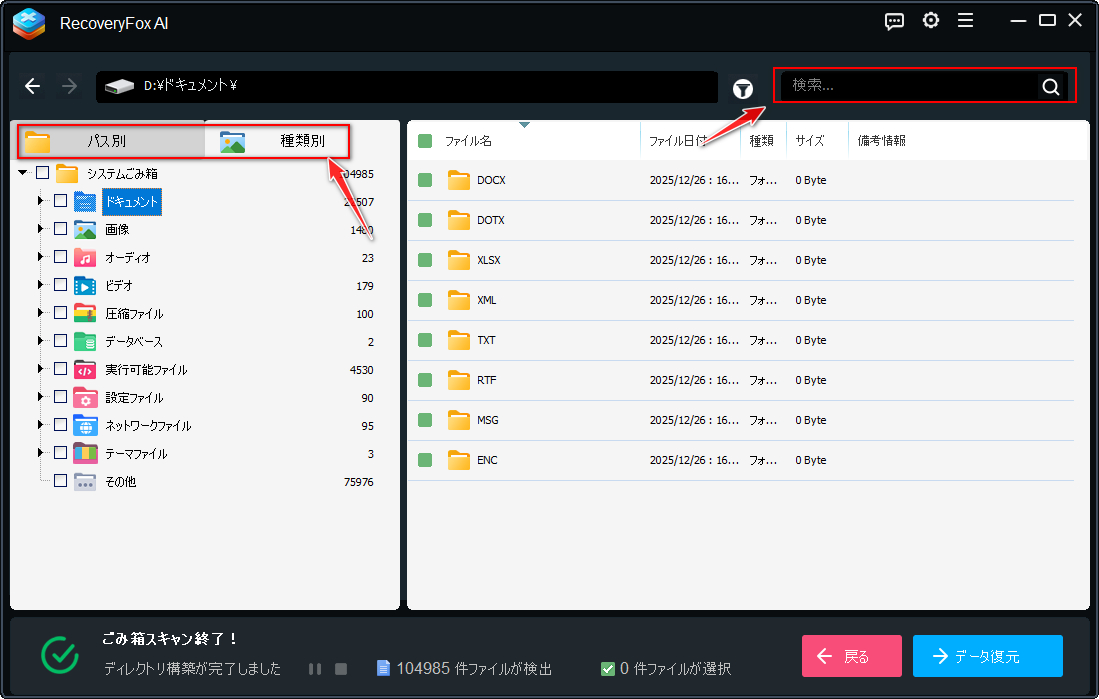Pause scan with the pause icon

pos(315,668)
